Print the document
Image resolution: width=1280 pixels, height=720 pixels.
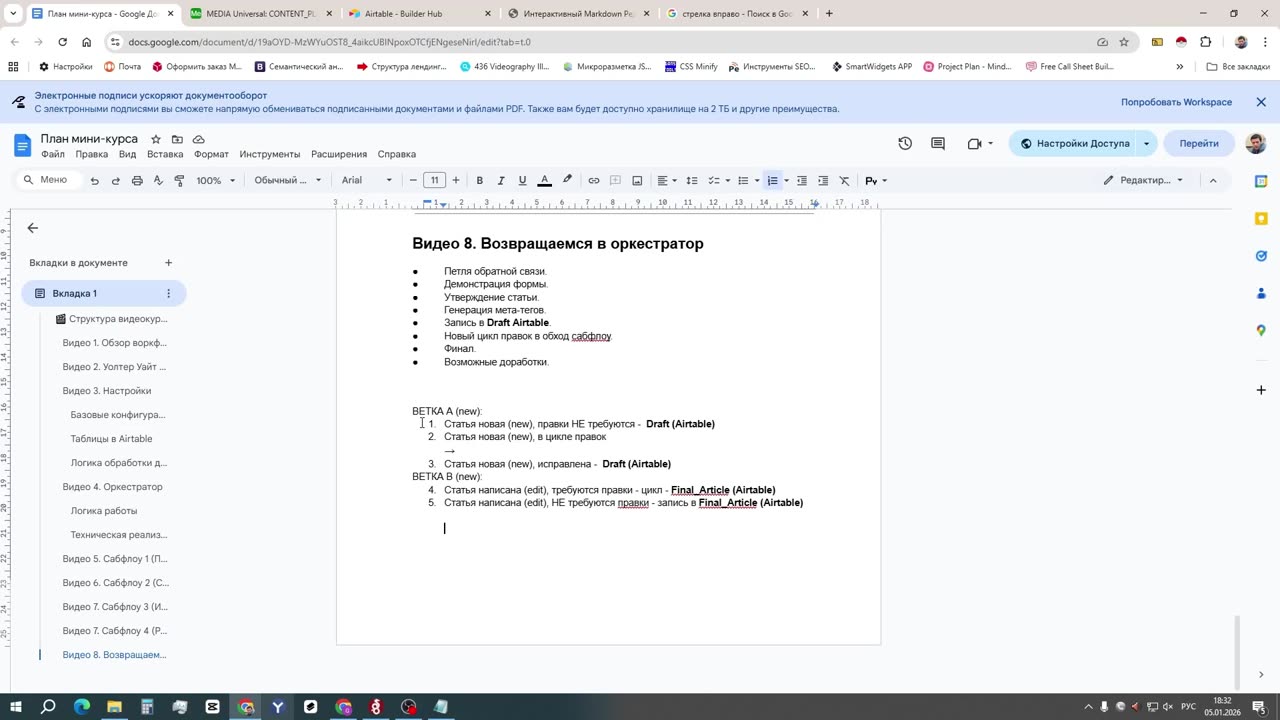(137, 181)
